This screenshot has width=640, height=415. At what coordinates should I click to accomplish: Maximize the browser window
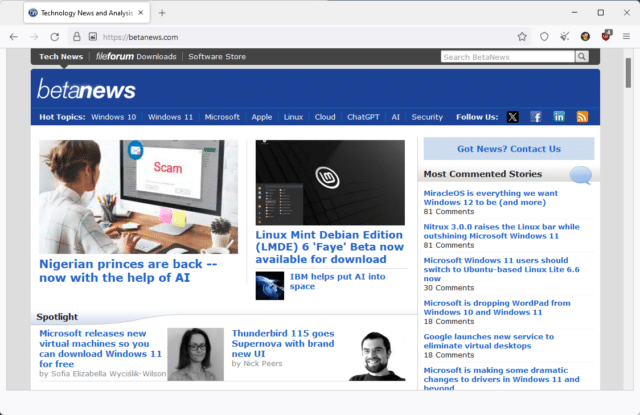600,13
